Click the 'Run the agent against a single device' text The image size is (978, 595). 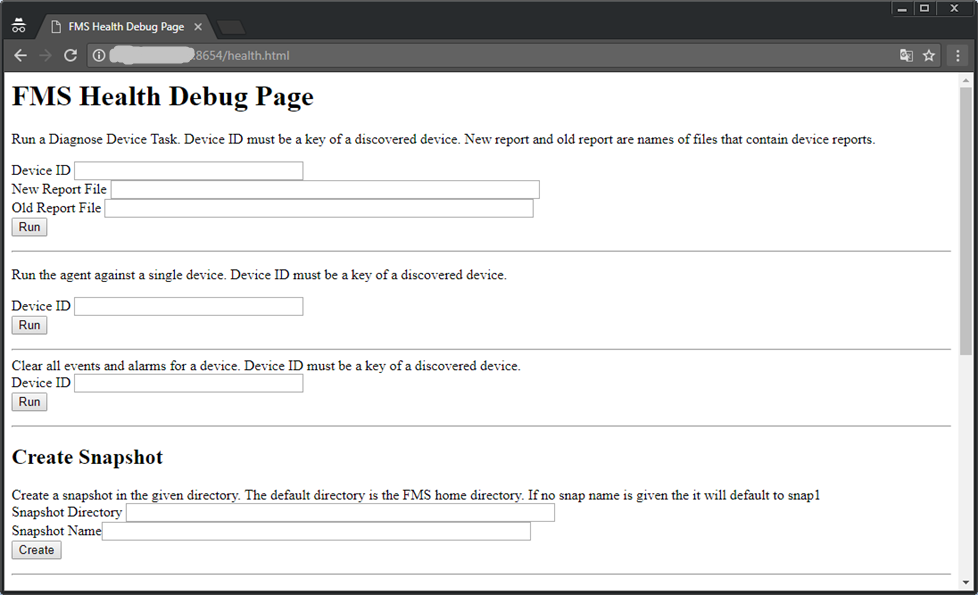click(x=259, y=275)
